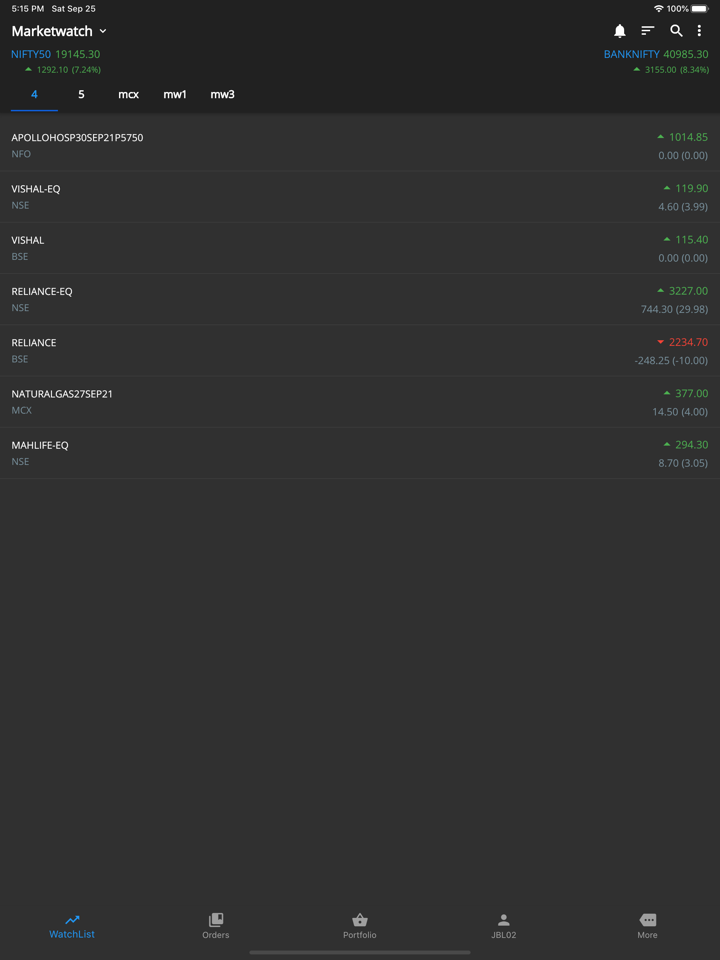Click the notifications bell icon
720x960 pixels.
[619, 31]
